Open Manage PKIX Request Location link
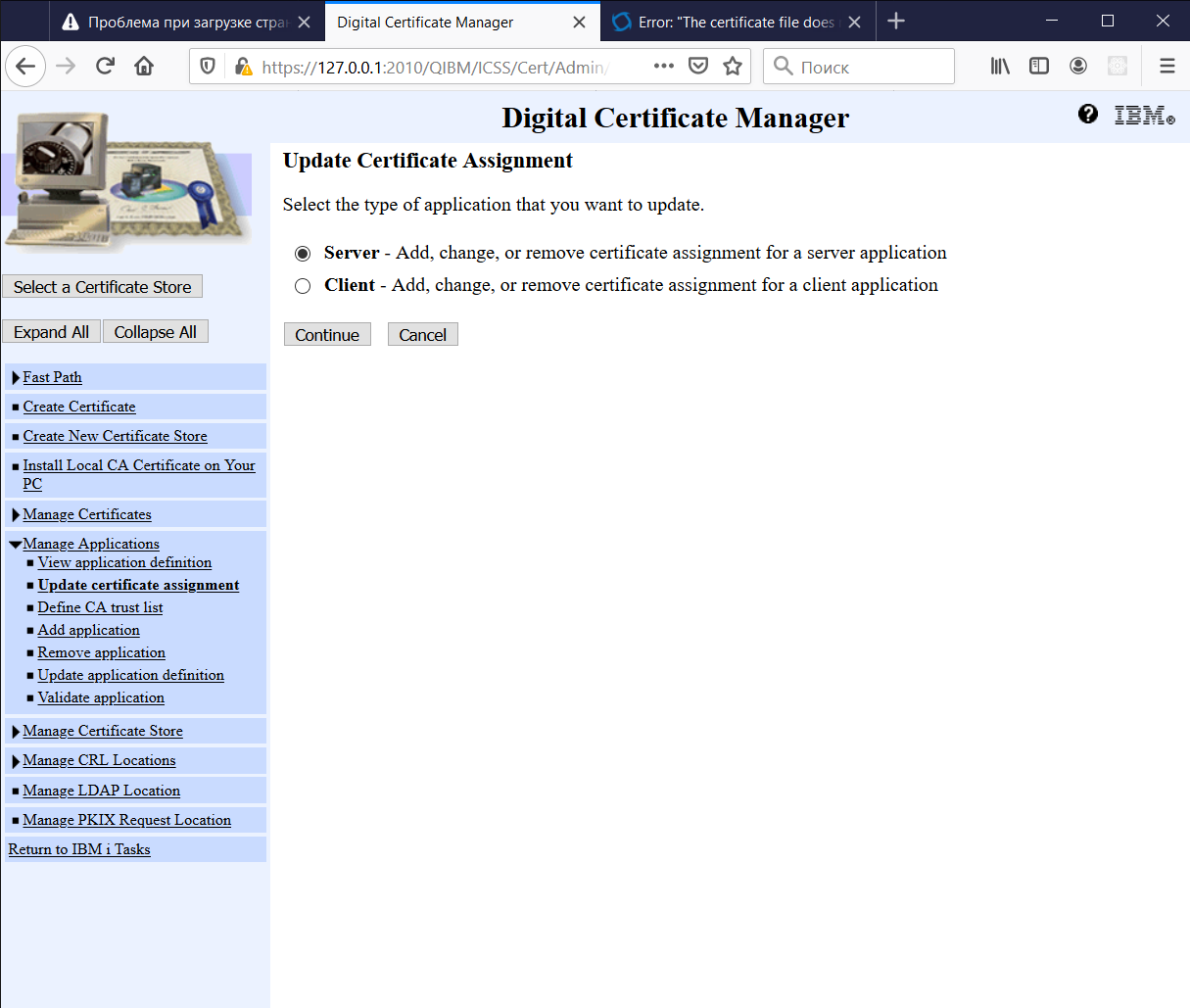 127,820
